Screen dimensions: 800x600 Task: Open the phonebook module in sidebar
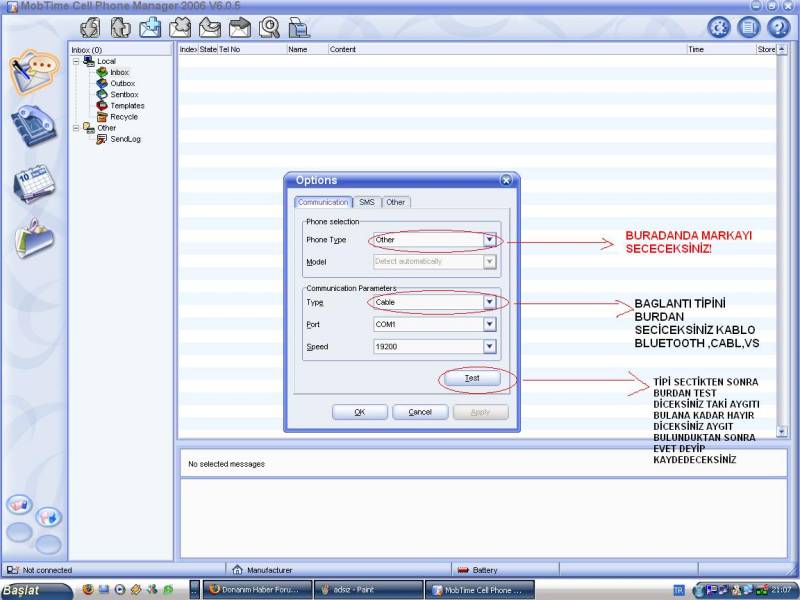tap(34, 126)
